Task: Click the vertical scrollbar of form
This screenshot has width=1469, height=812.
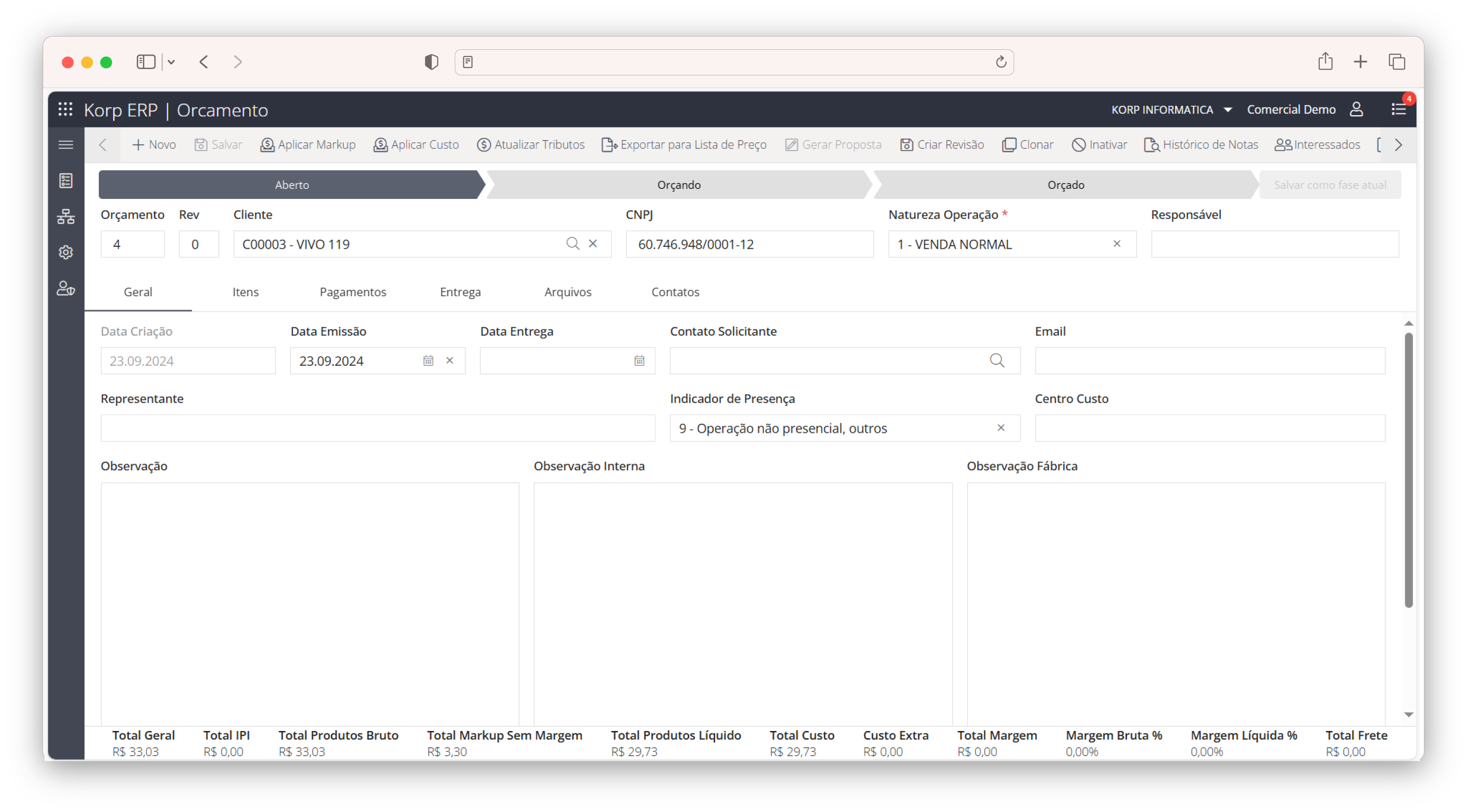Action: click(x=1408, y=470)
